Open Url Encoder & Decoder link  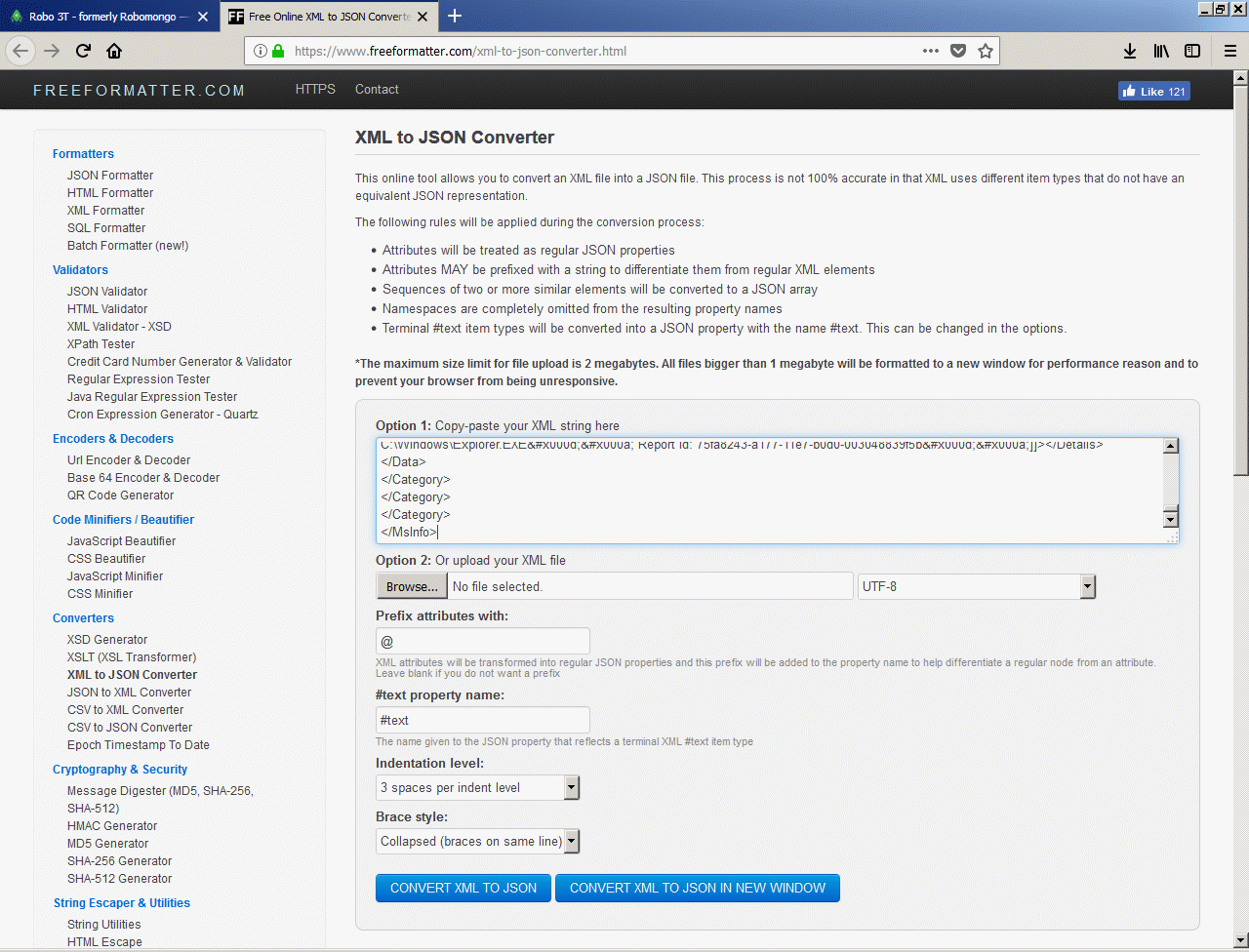pos(129,460)
